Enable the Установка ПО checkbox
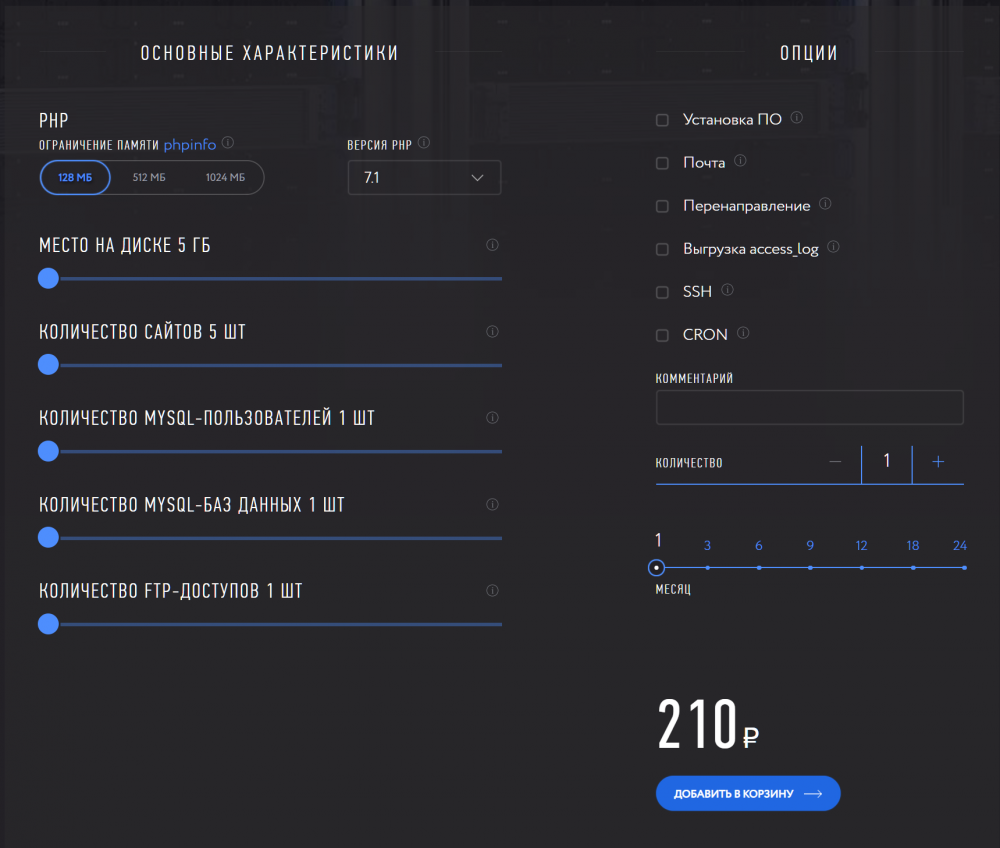The height and width of the screenshot is (848, 1000). point(663,120)
